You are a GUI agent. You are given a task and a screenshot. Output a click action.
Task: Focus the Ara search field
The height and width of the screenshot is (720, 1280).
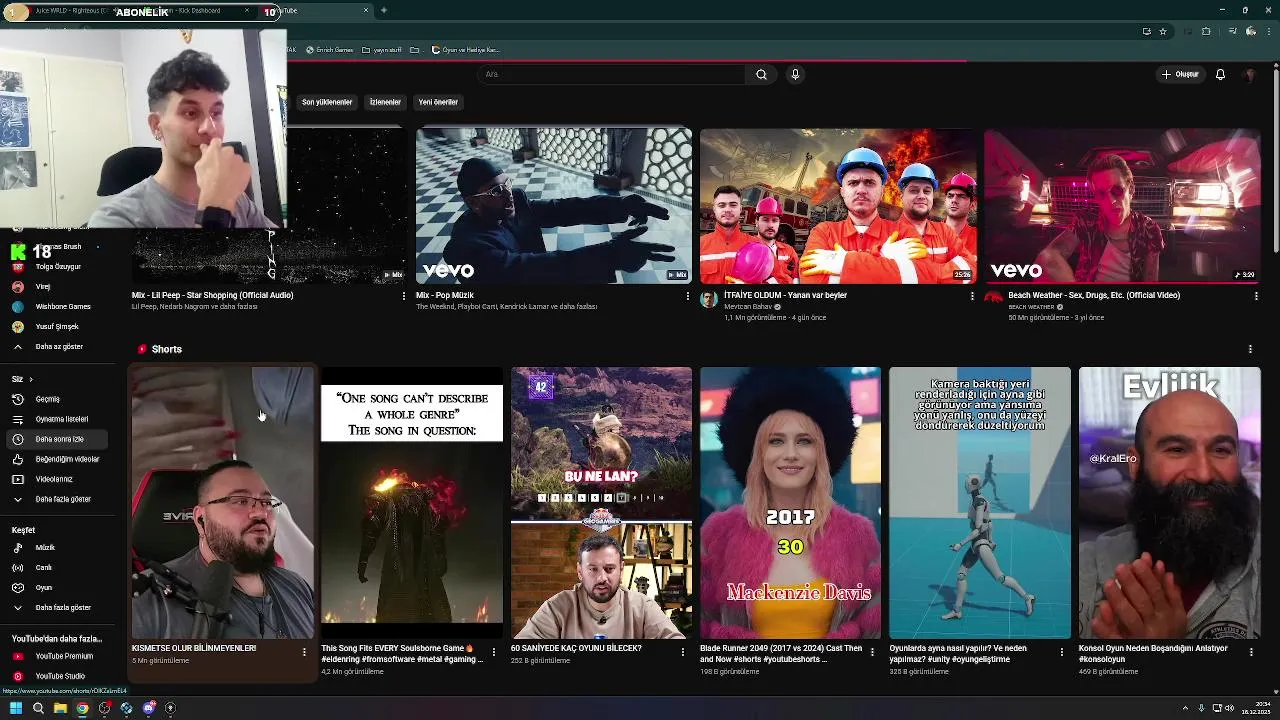point(612,74)
